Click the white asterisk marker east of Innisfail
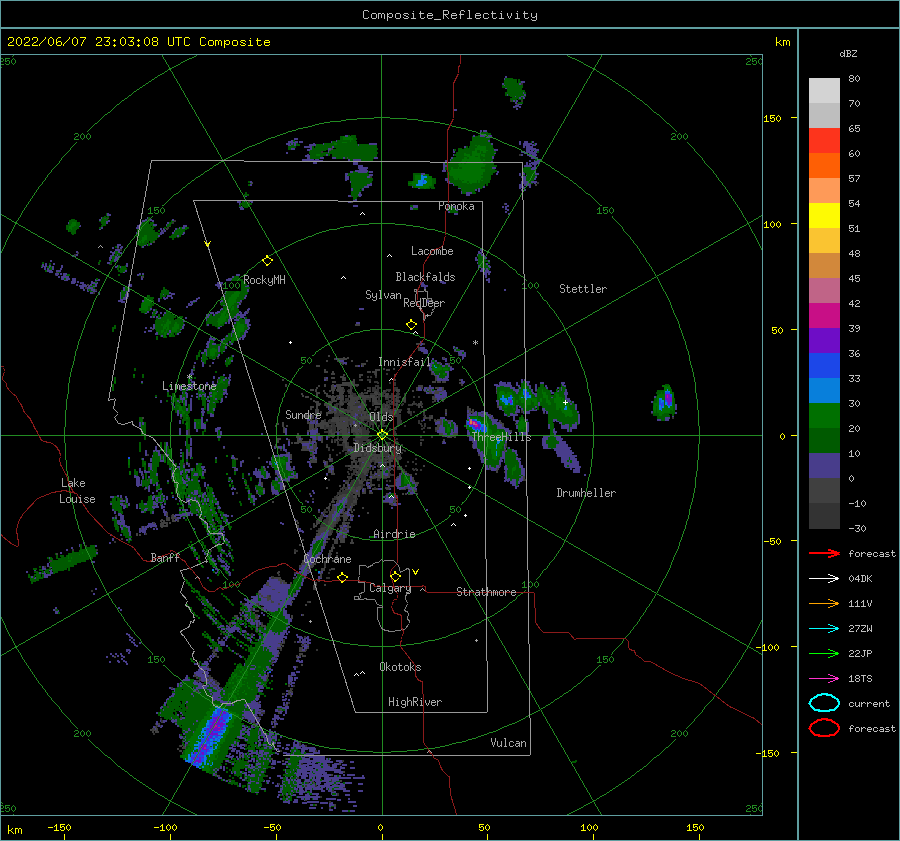The width and height of the screenshot is (900, 841). point(475,343)
